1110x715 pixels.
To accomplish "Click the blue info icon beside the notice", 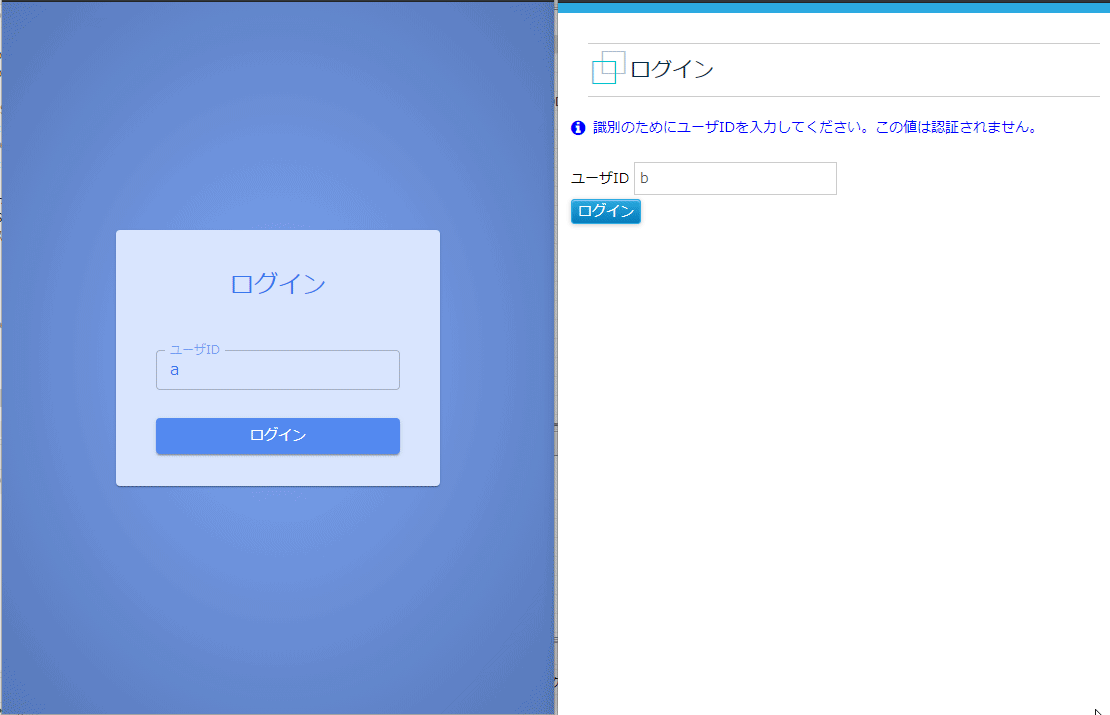I will coord(578,128).
